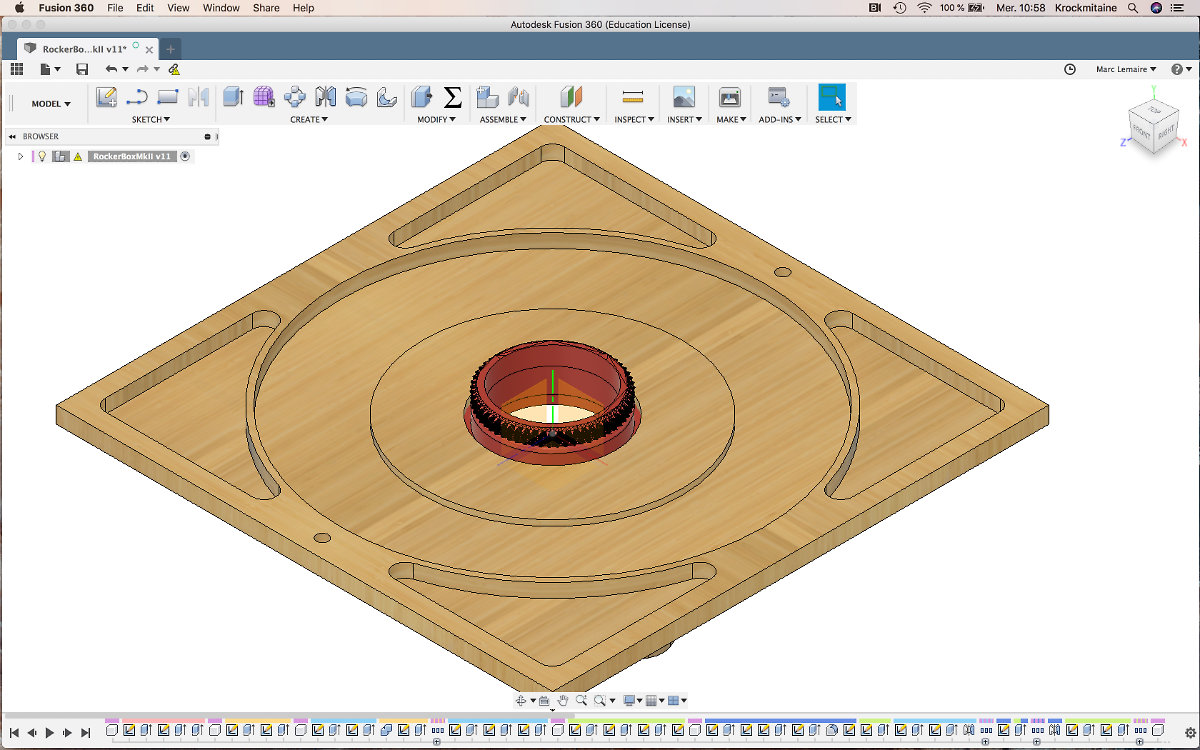Open the File menu in menu bar
The width and height of the screenshot is (1200, 750).
coord(115,8)
